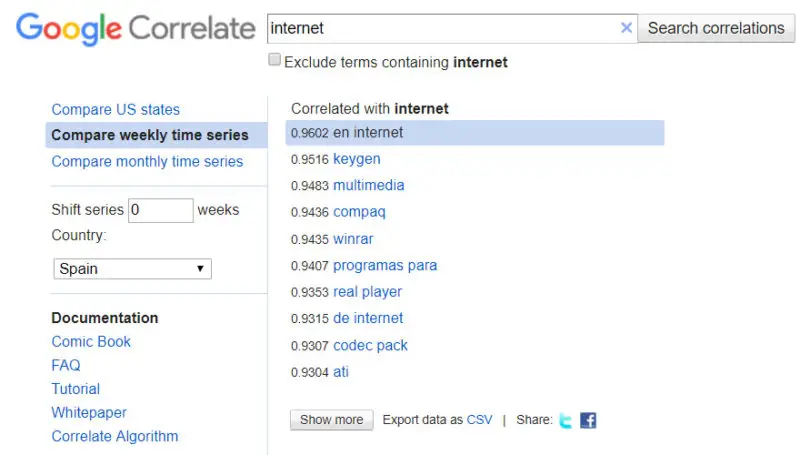Screen dimensions: 800x455
Task: Clear the search box with X icon
Action: point(626,28)
